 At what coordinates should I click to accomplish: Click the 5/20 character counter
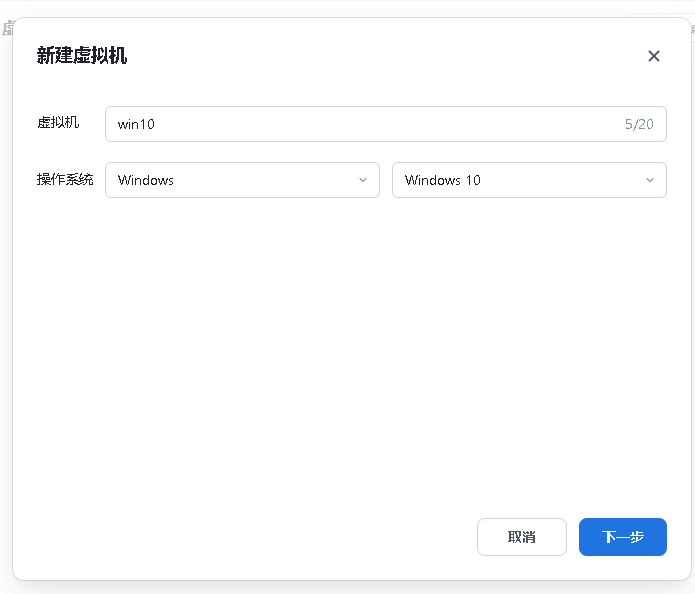(639, 124)
